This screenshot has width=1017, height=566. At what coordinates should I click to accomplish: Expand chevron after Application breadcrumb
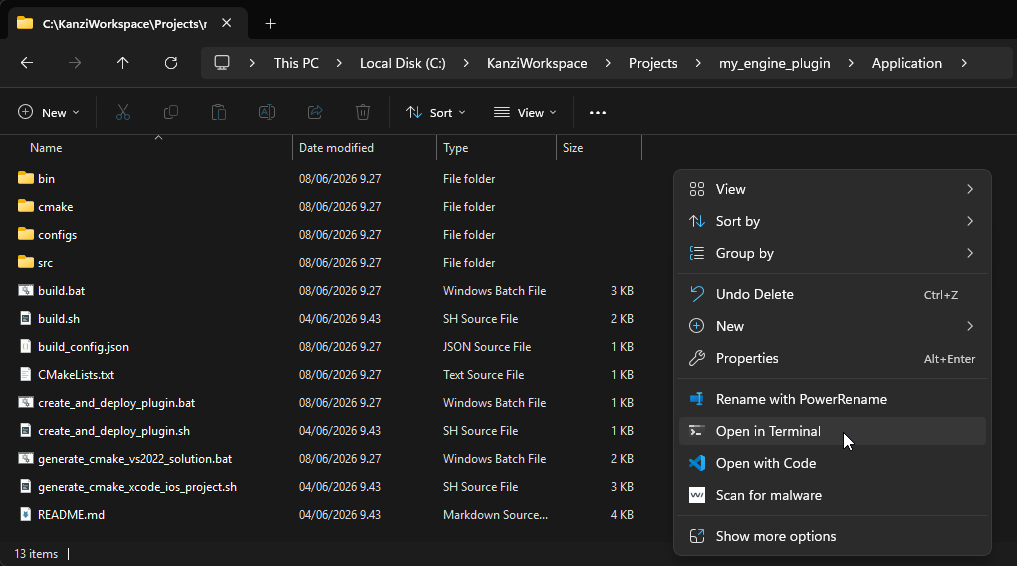(964, 63)
